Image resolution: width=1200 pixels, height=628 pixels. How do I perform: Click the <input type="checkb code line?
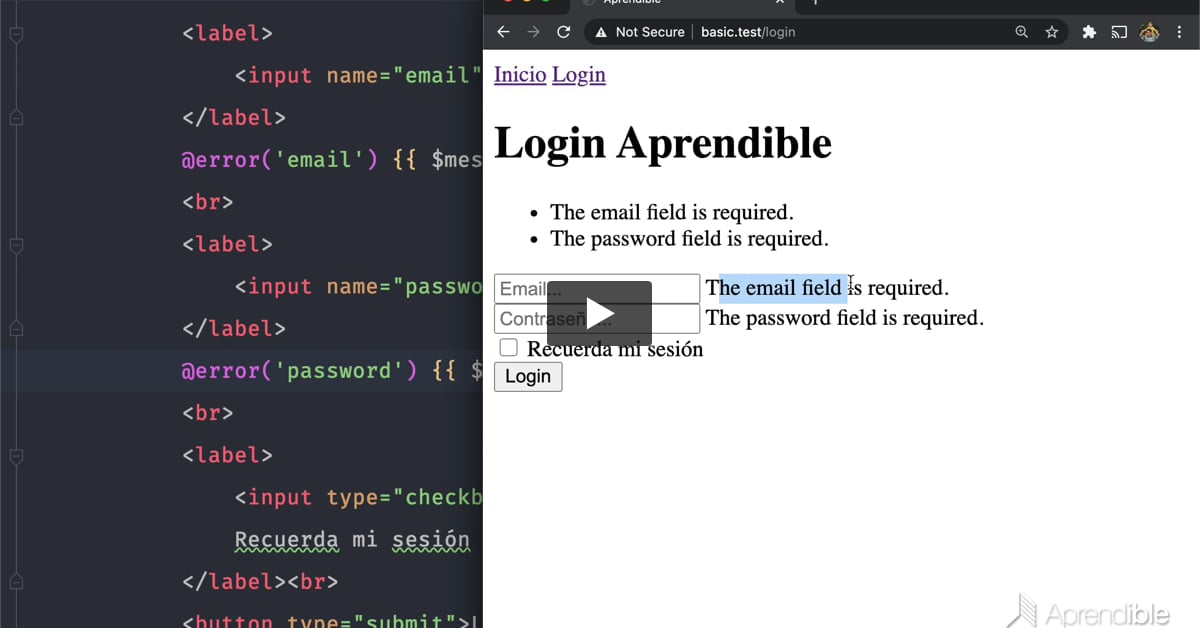point(359,498)
